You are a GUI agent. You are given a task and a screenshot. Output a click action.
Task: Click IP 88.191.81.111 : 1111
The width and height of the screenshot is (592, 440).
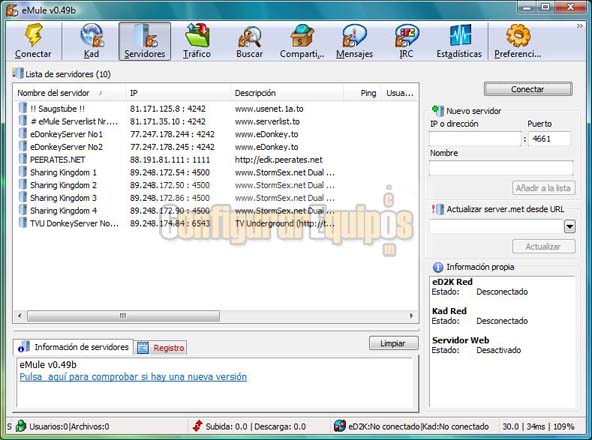(x=170, y=160)
